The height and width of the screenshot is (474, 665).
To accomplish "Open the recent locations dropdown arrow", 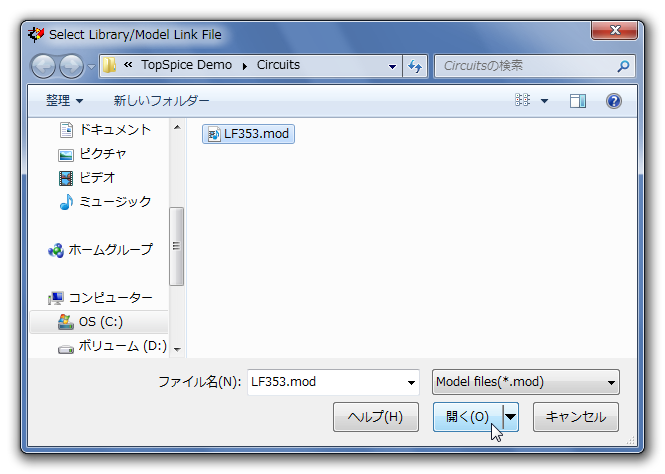I will [x=91, y=67].
